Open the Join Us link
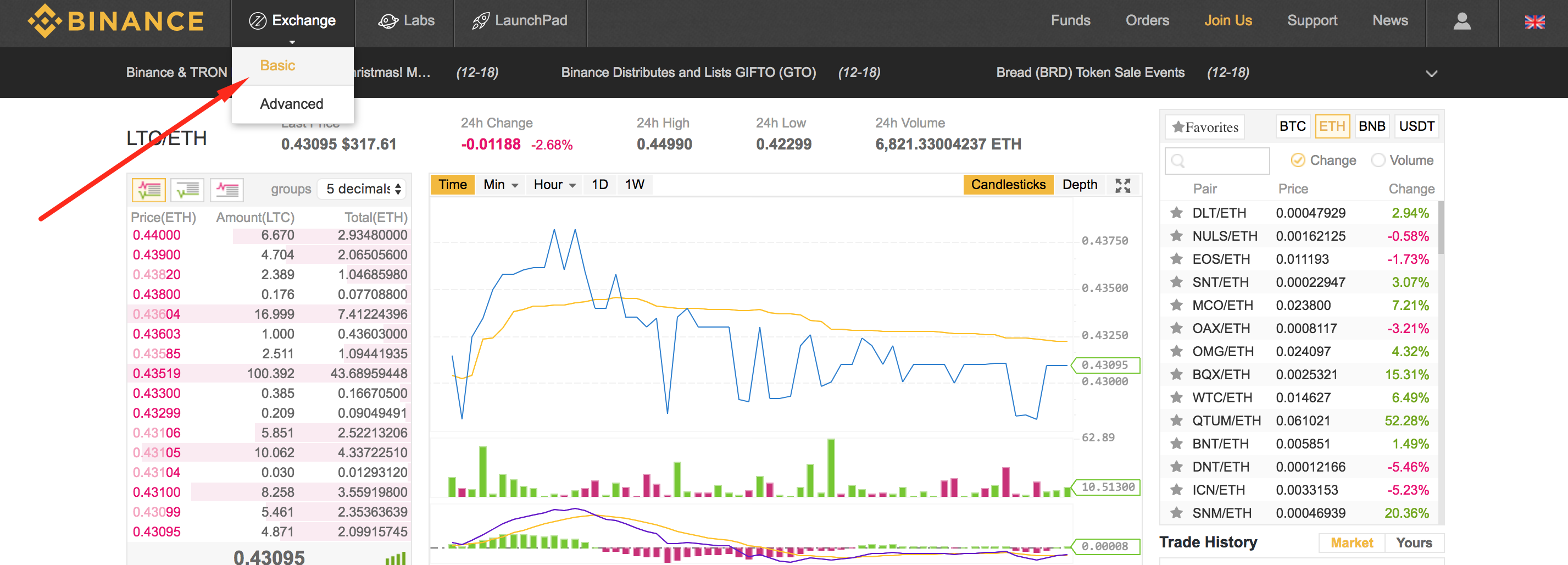The width and height of the screenshot is (1568, 565). [x=1227, y=21]
